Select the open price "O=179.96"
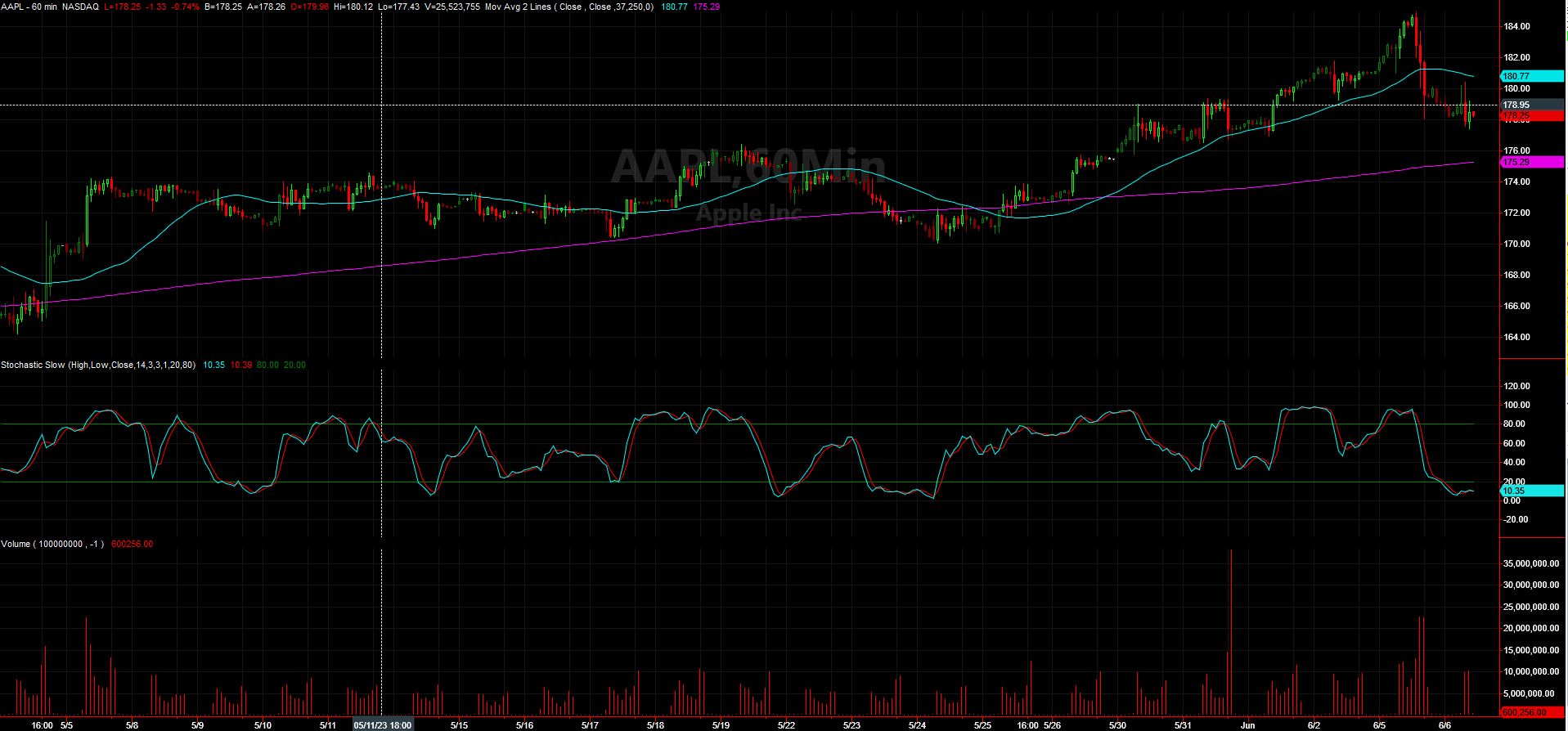1568x731 pixels. pyautogui.click(x=310, y=7)
